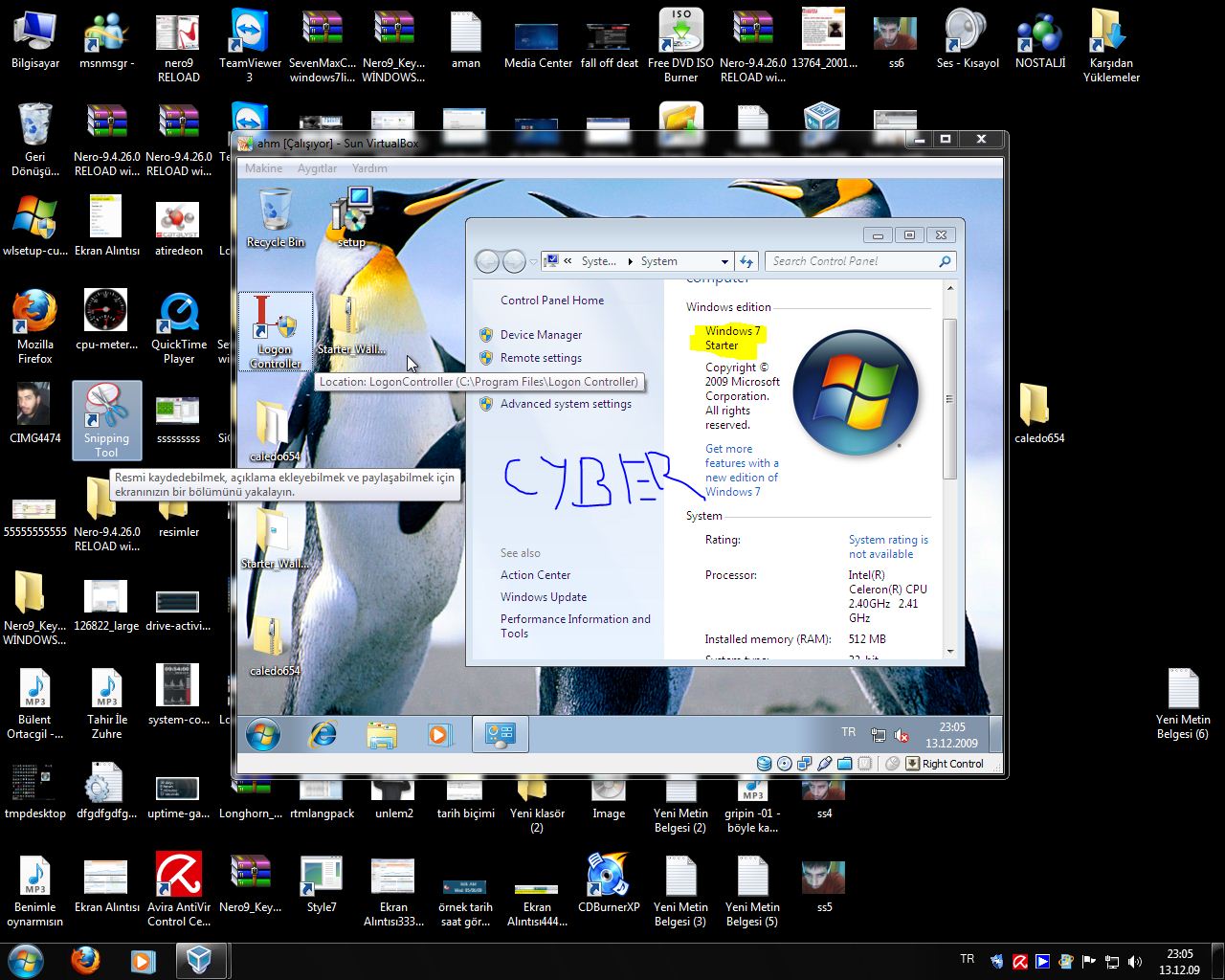Open the host taskbar clock showing 13.12.09
Image resolution: width=1225 pixels, height=980 pixels.
point(1180,962)
